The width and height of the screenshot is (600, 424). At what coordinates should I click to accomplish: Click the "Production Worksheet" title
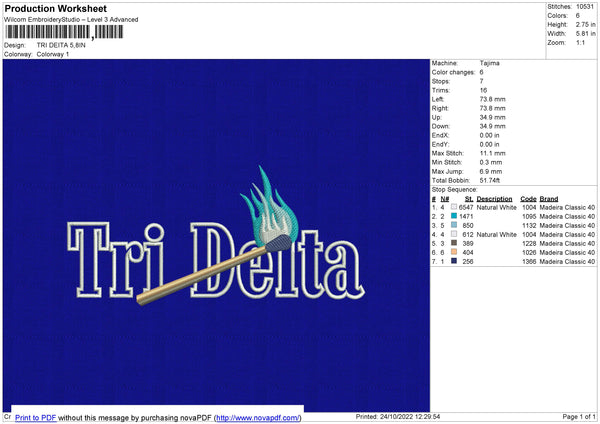tap(55, 8)
